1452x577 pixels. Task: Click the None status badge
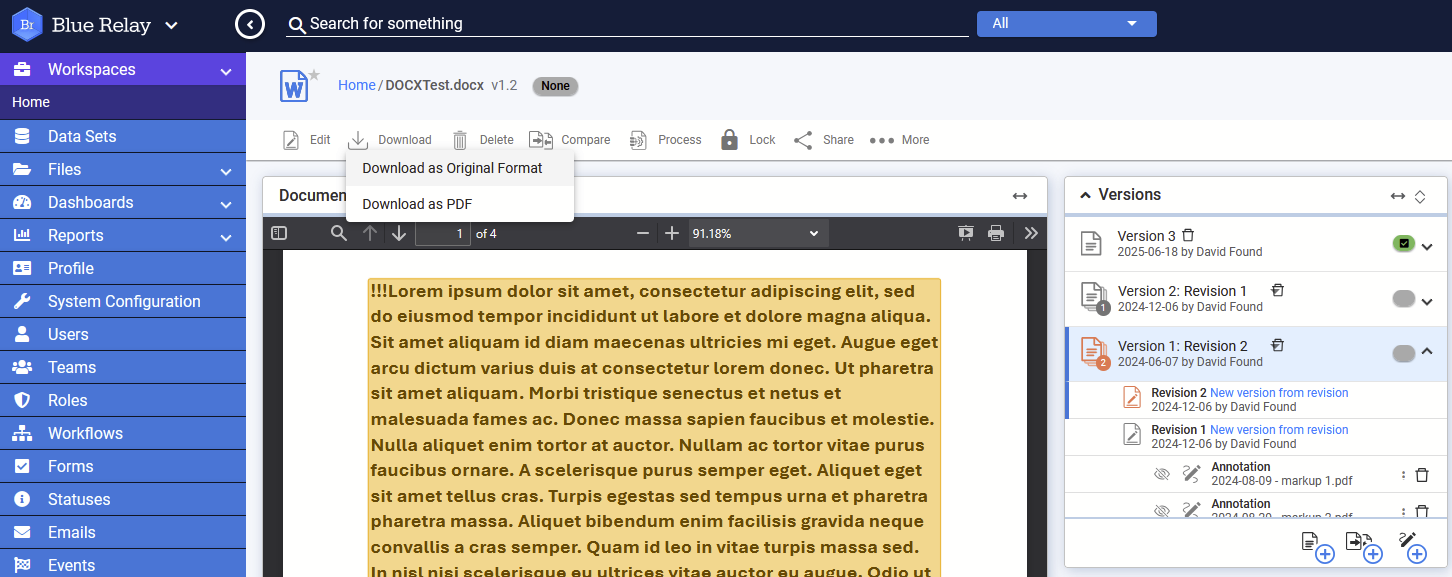[x=555, y=86]
